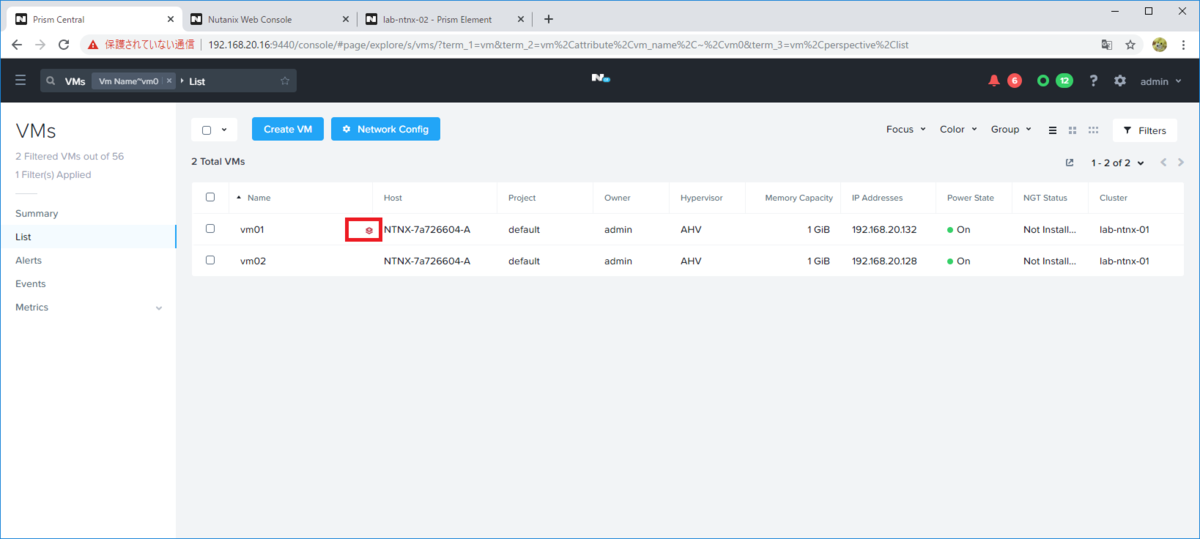
Task: Click the red icon beside vm01
Action: pyautogui.click(x=369, y=230)
